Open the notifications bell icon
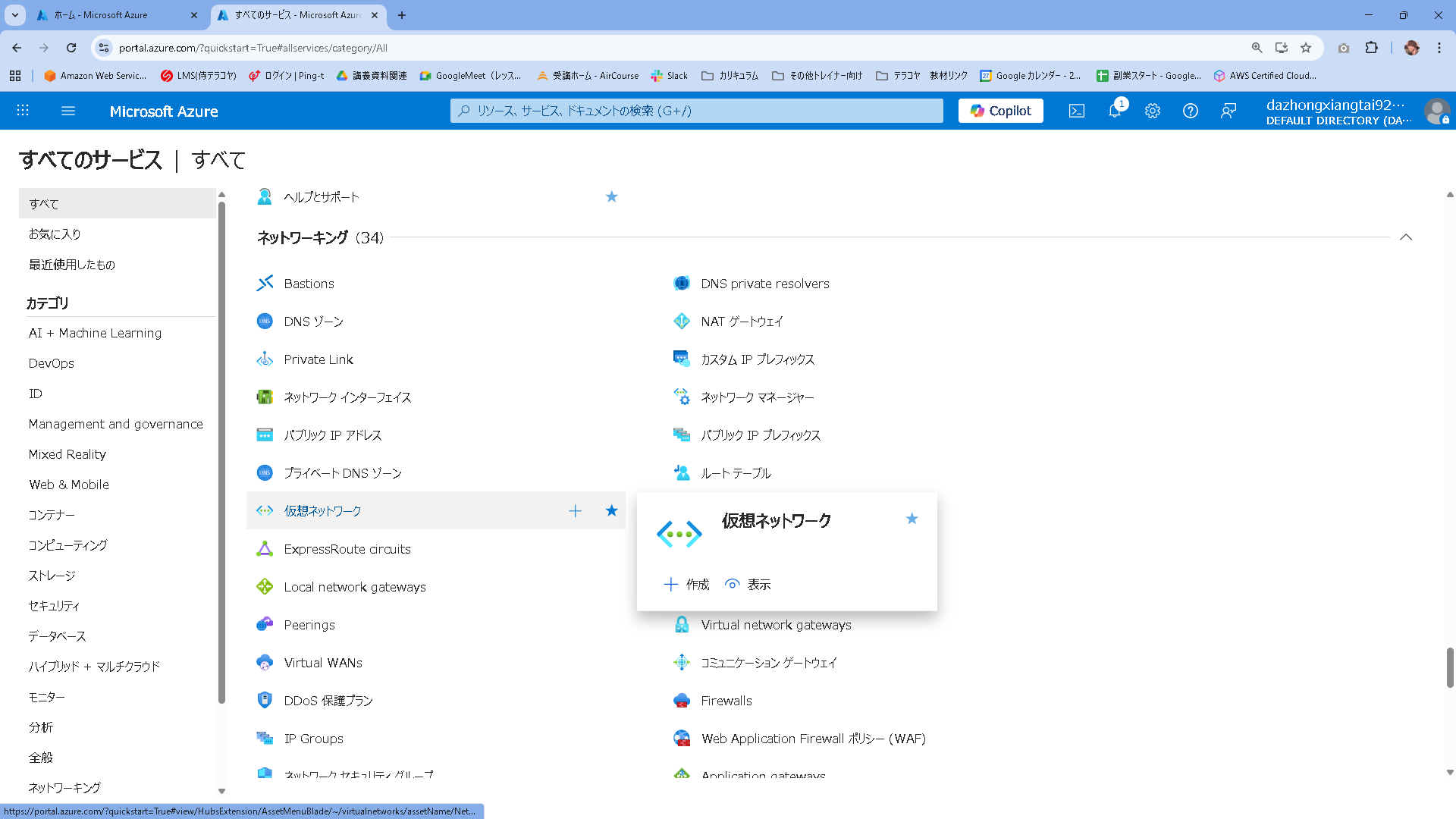Viewport: 1456px width, 819px height. pyautogui.click(x=1114, y=111)
